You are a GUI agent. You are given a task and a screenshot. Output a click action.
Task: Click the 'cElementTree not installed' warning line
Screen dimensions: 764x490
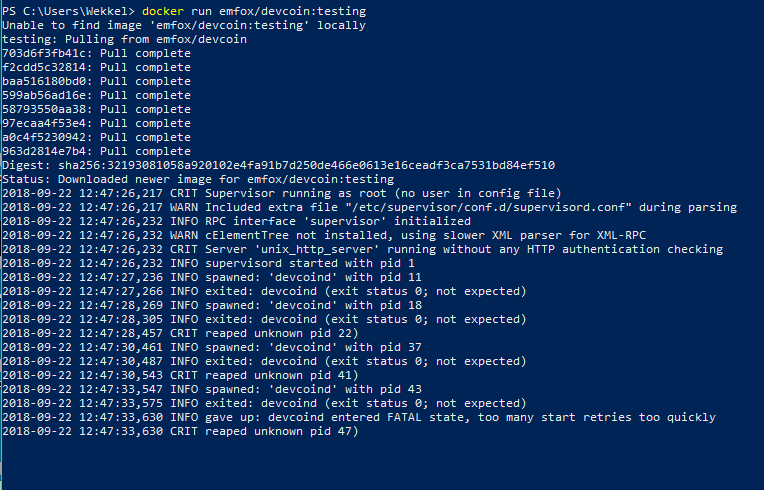click(x=324, y=235)
